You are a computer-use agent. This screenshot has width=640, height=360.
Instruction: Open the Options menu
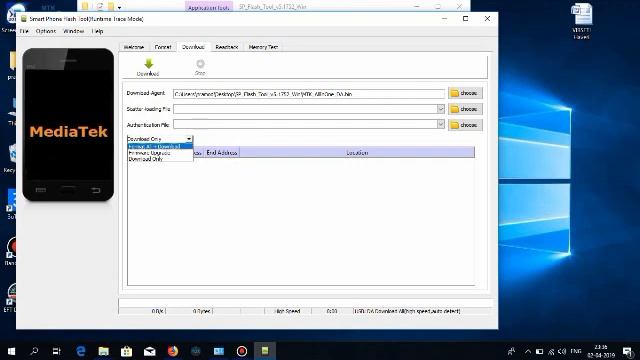pyautogui.click(x=46, y=31)
